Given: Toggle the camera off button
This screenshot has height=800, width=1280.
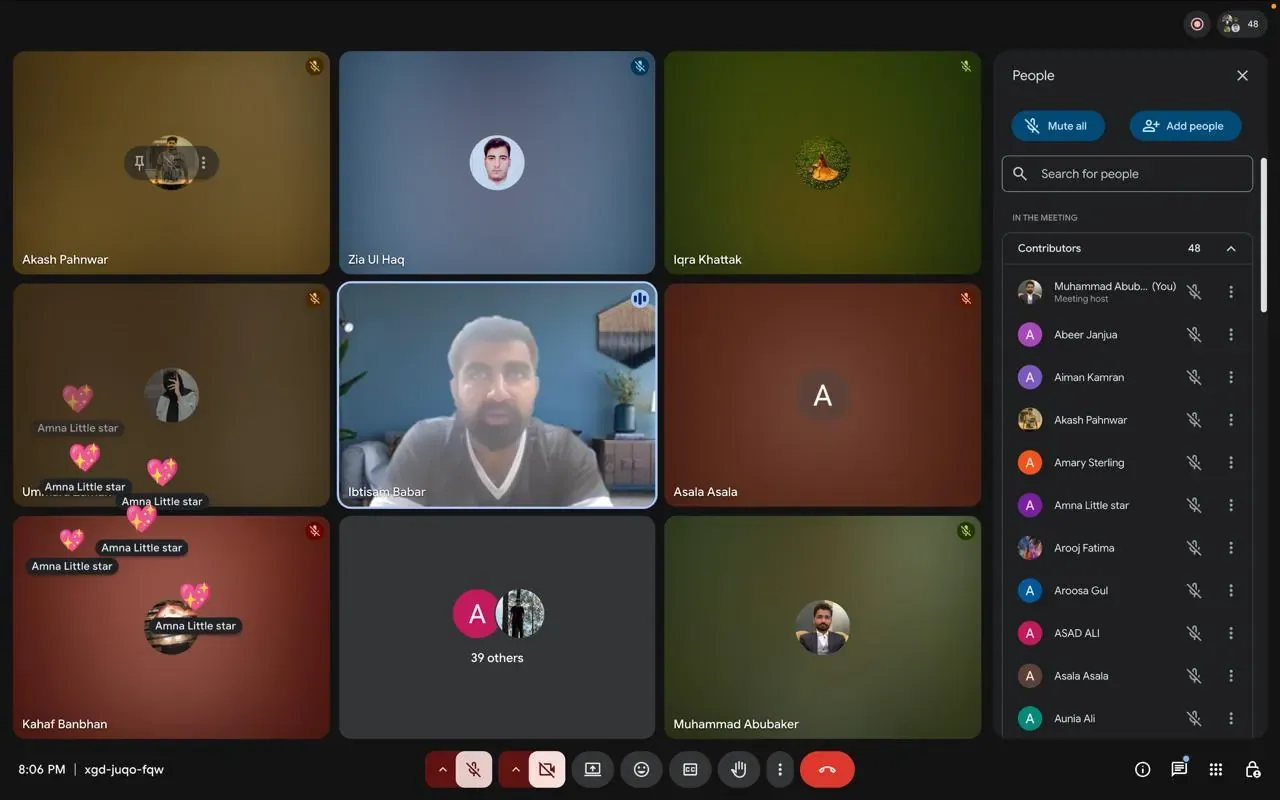Looking at the screenshot, I should [x=547, y=769].
